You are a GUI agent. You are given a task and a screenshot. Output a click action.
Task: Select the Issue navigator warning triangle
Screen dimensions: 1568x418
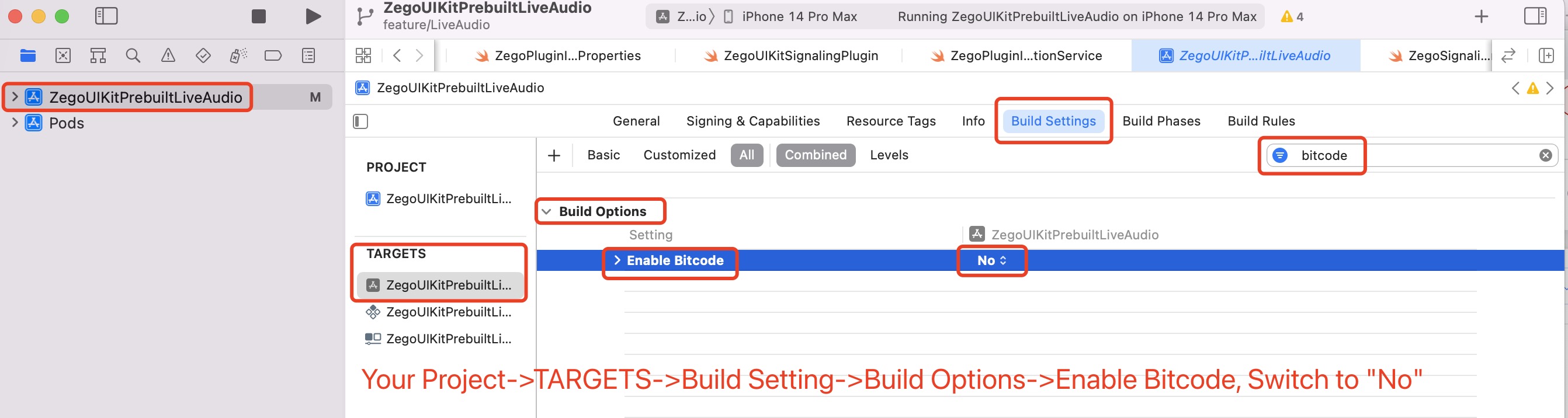pos(168,55)
